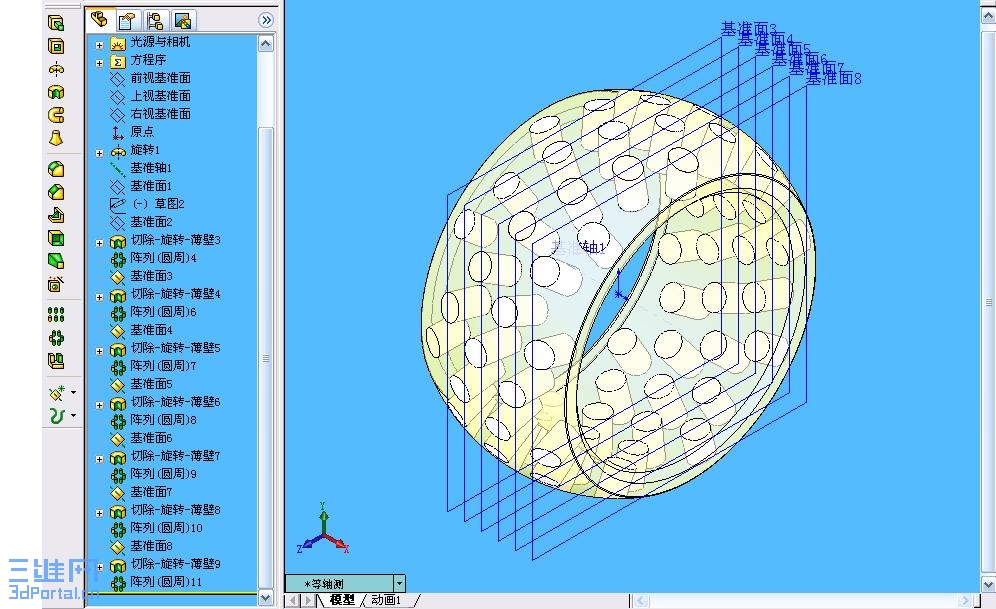Select the Extruded Boss/Base tool
This screenshot has width=996, height=609.
(56, 23)
